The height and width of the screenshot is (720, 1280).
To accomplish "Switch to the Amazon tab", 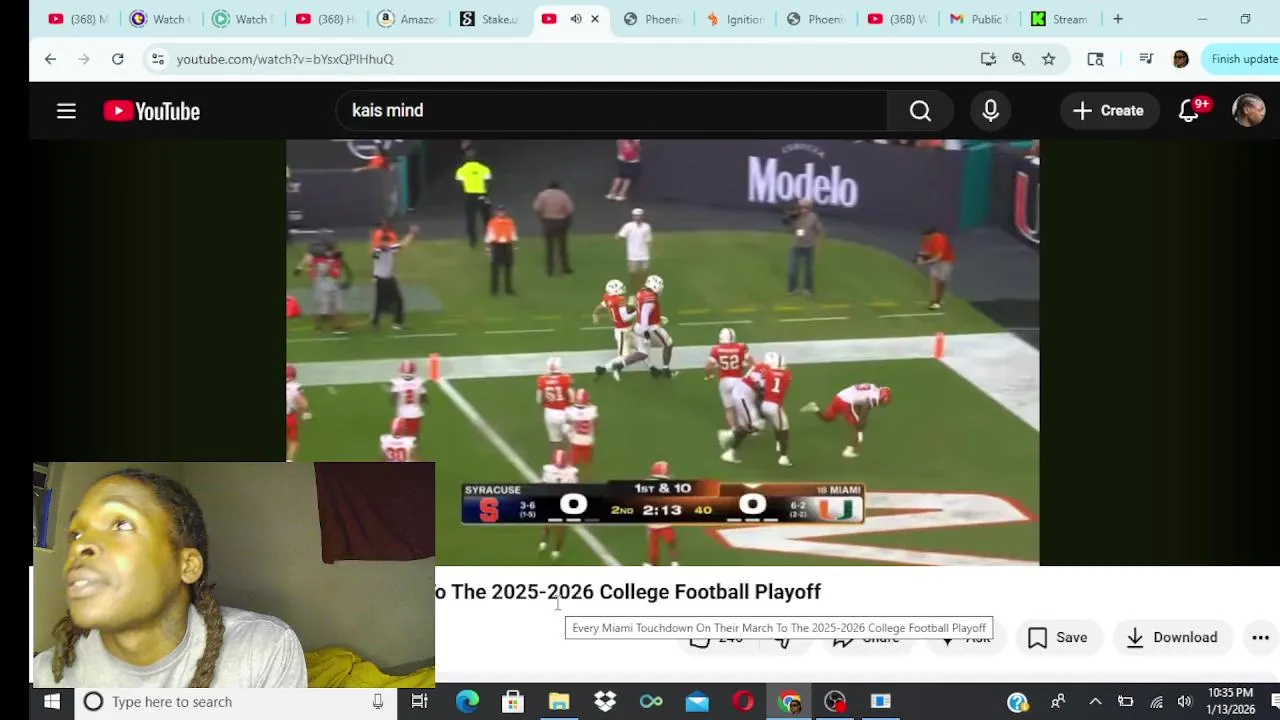I will click(x=406, y=19).
